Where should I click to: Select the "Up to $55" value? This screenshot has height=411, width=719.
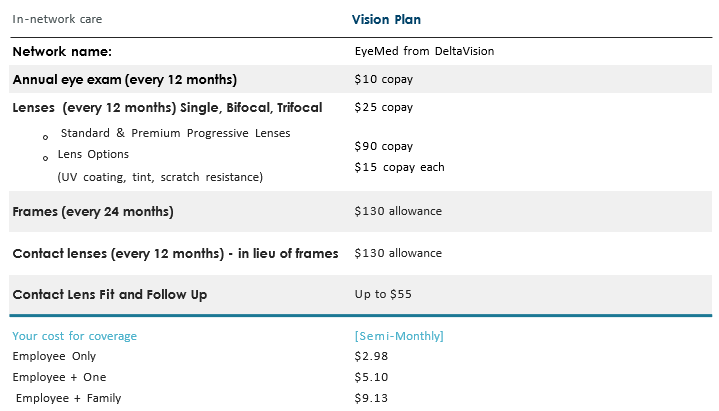[383, 294]
